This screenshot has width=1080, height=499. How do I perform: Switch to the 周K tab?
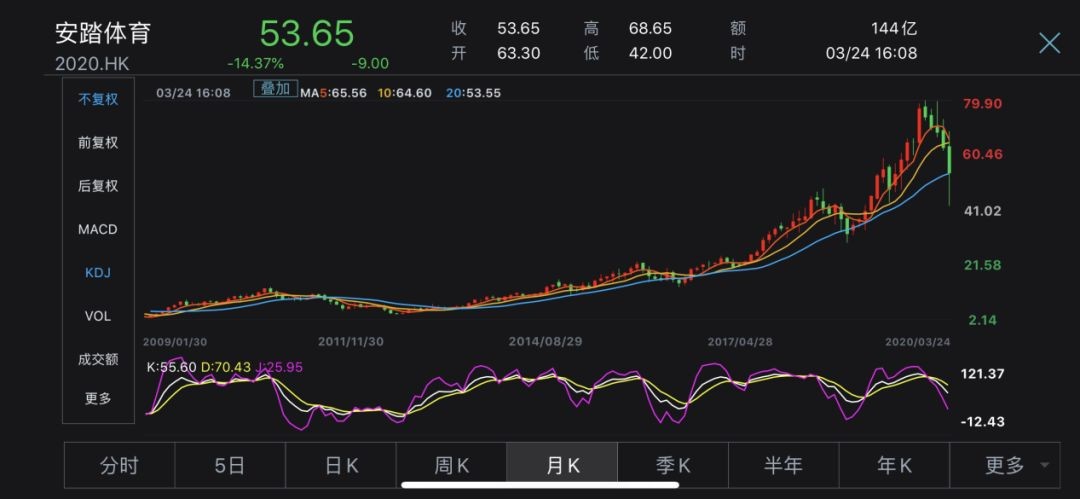(452, 466)
